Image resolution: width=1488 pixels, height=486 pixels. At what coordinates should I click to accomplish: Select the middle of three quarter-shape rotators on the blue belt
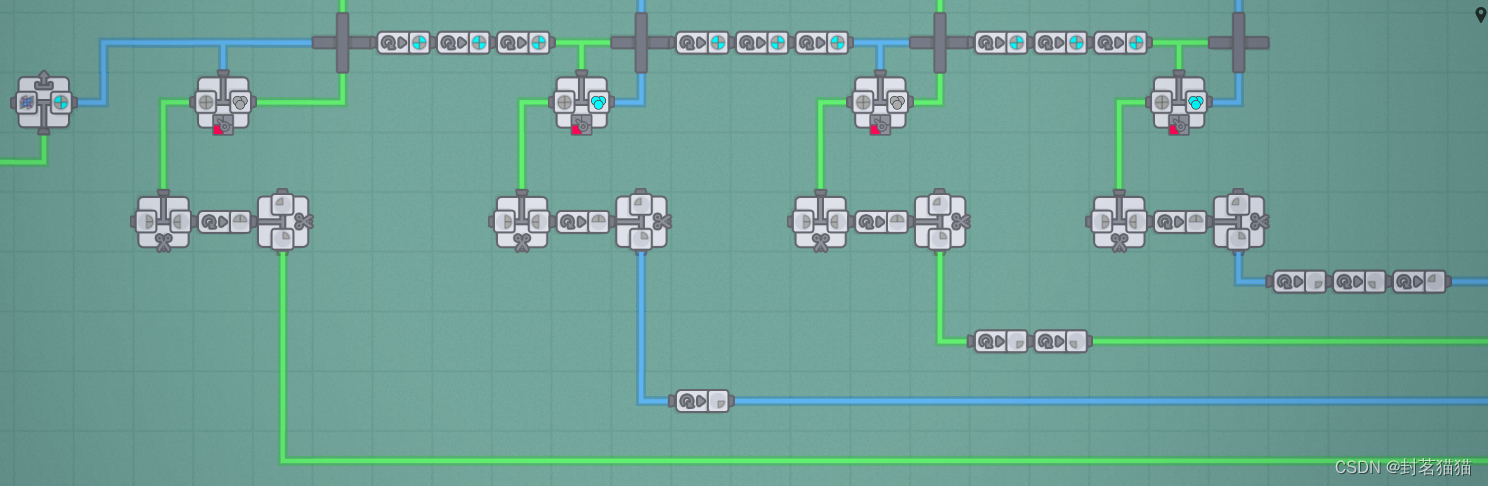point(1359,282)
